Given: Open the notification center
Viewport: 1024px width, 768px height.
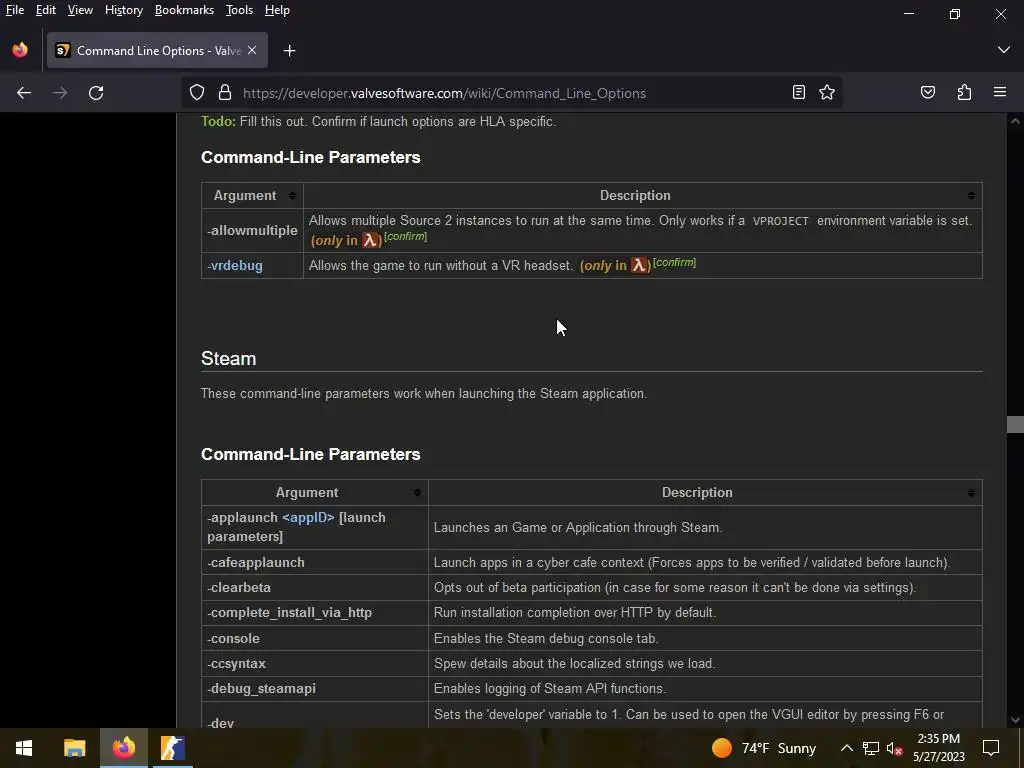Looking at the screenshot, I should (991, 748).
